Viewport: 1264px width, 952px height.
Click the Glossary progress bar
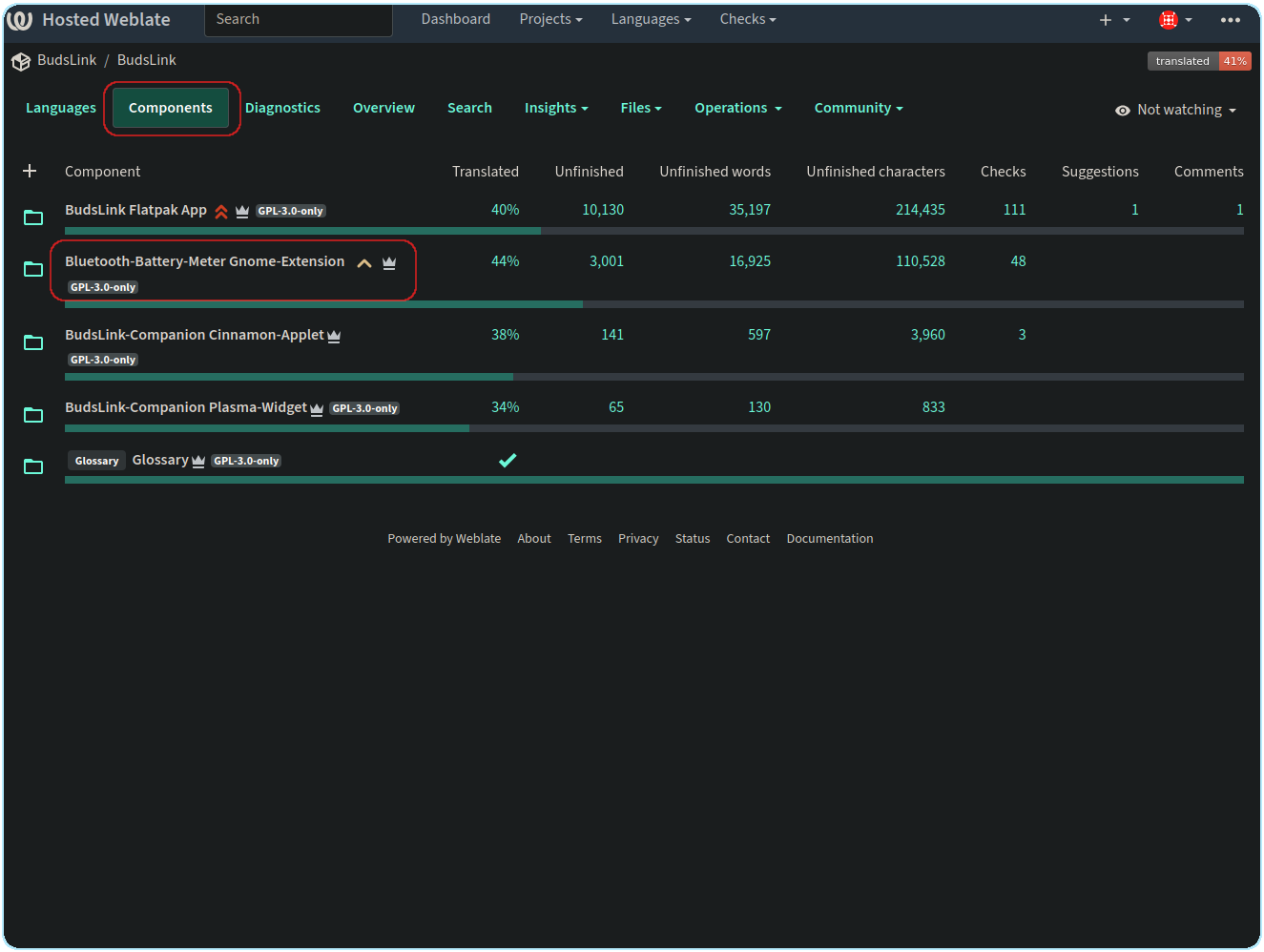click(654, 480)
